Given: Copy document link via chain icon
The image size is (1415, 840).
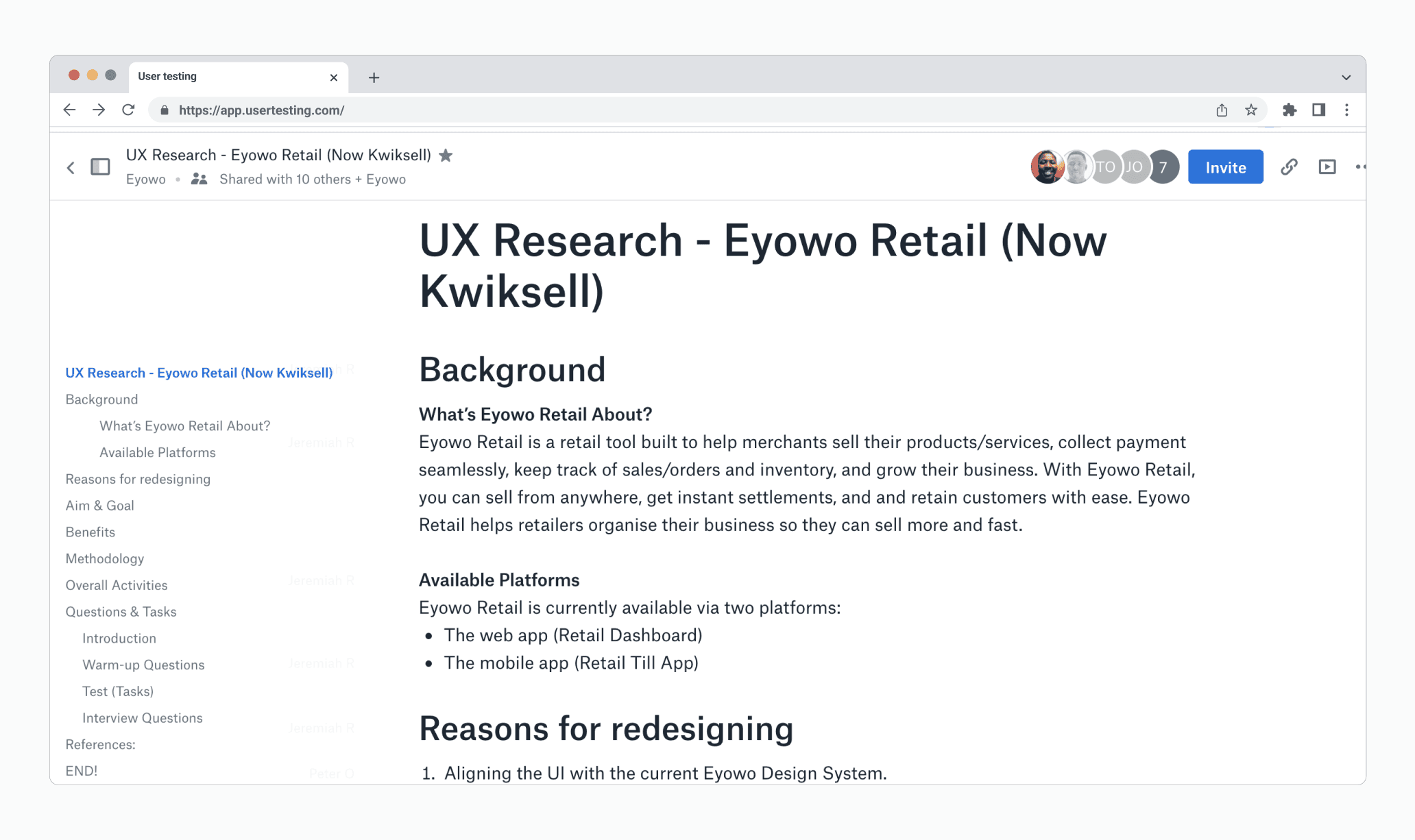Looking at the screenshot, I should (x=1289, y=167).
